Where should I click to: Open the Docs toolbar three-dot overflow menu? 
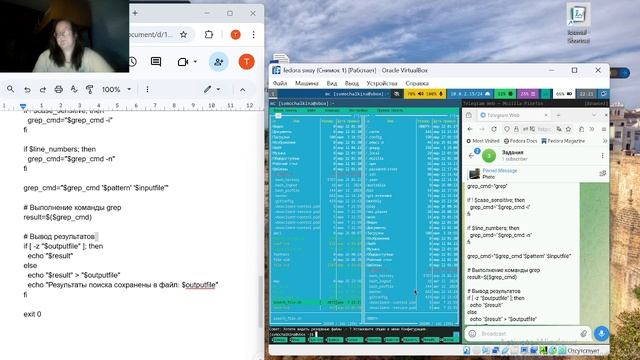147,89
